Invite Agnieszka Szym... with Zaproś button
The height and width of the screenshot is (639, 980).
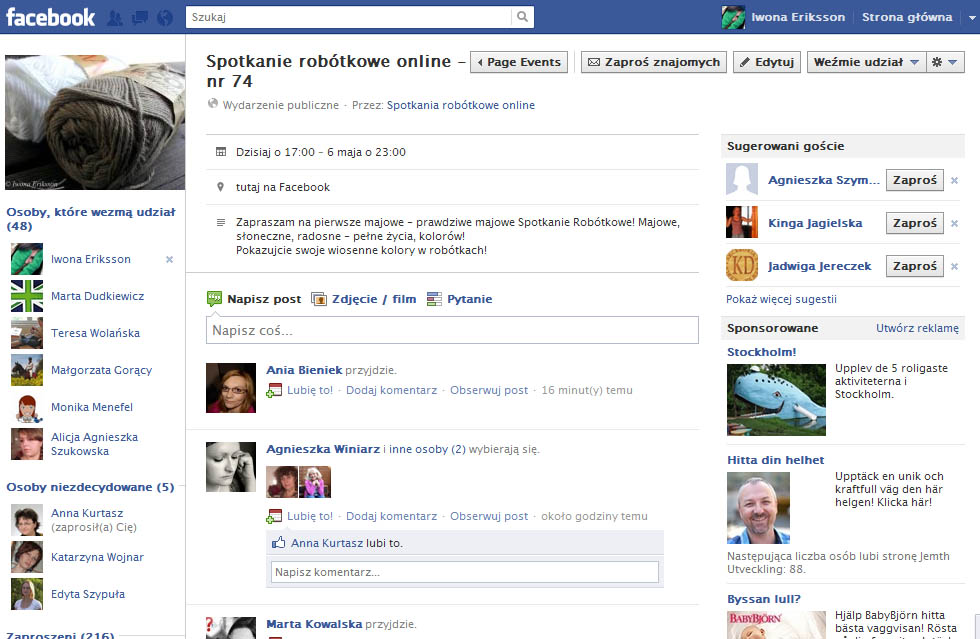[915, 180]
